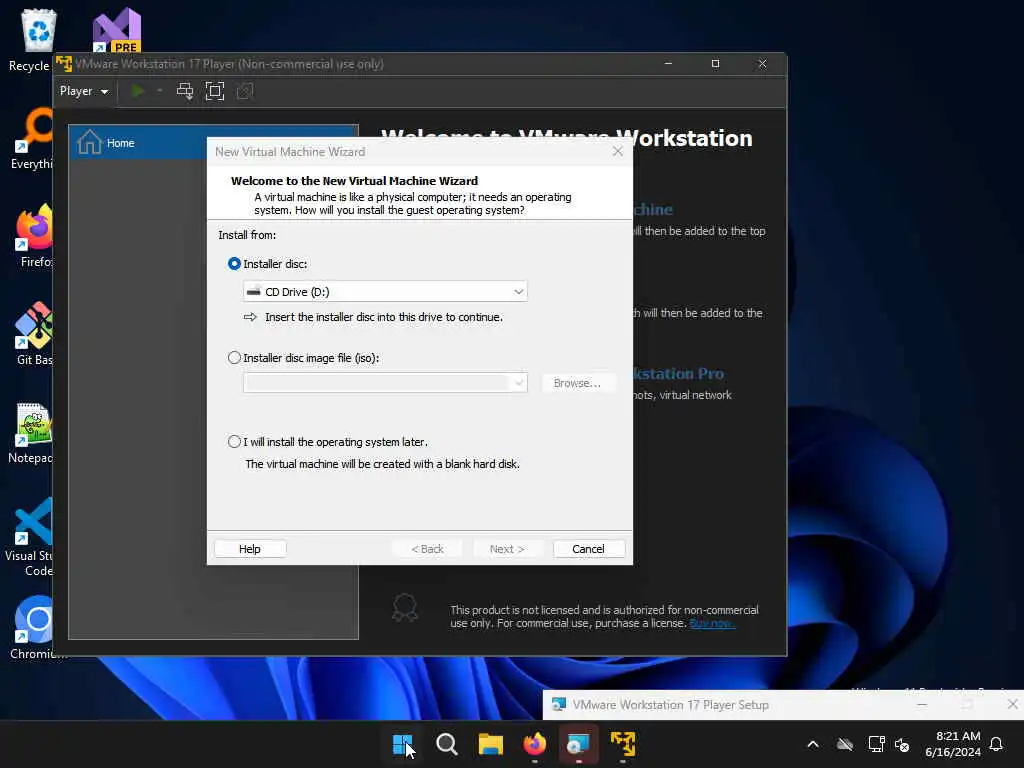Cancel the New Virtual Machine Wizard
This screenshot has width=1024, height=768.
pos(588,549)
